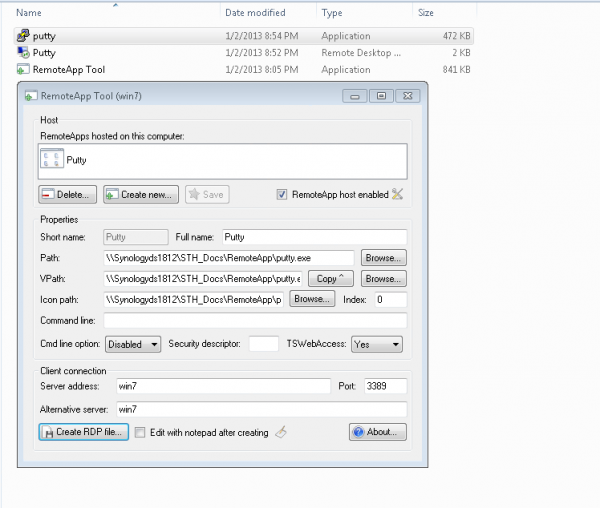600x508 pixels.
Task: Click the 472 KB size of putty
Action: point(456,36)
